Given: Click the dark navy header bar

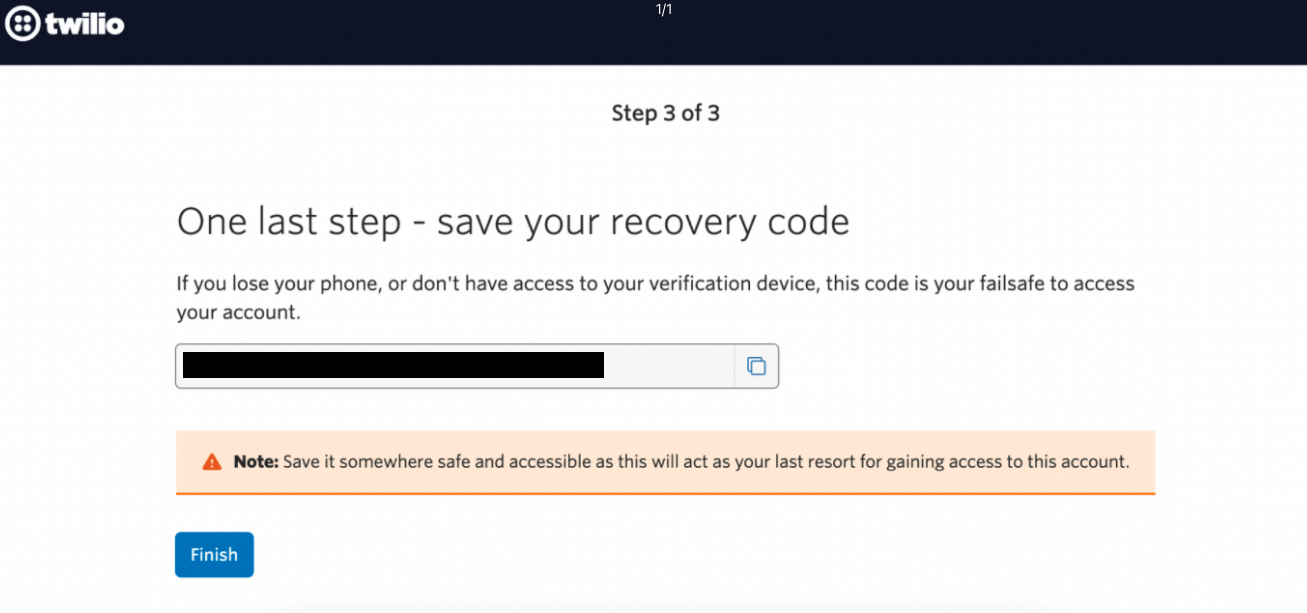Looking at the screenshot, I should pyautogui.click(x=653, y=33).
